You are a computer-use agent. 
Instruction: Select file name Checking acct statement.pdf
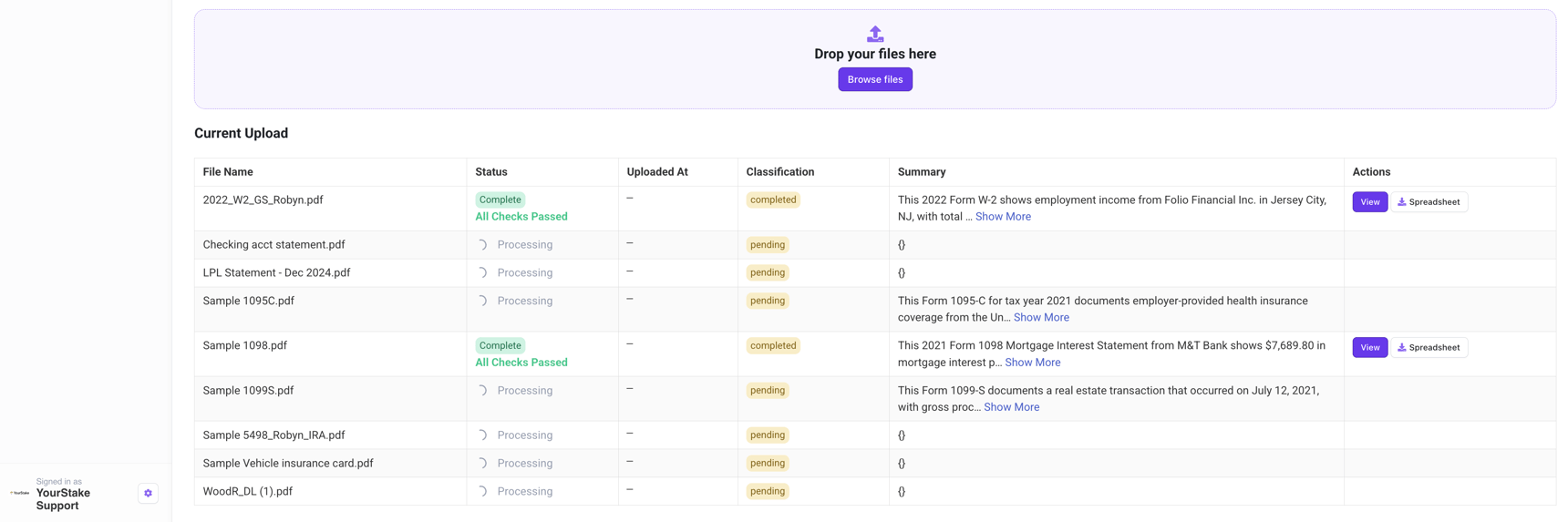point(273,245)
